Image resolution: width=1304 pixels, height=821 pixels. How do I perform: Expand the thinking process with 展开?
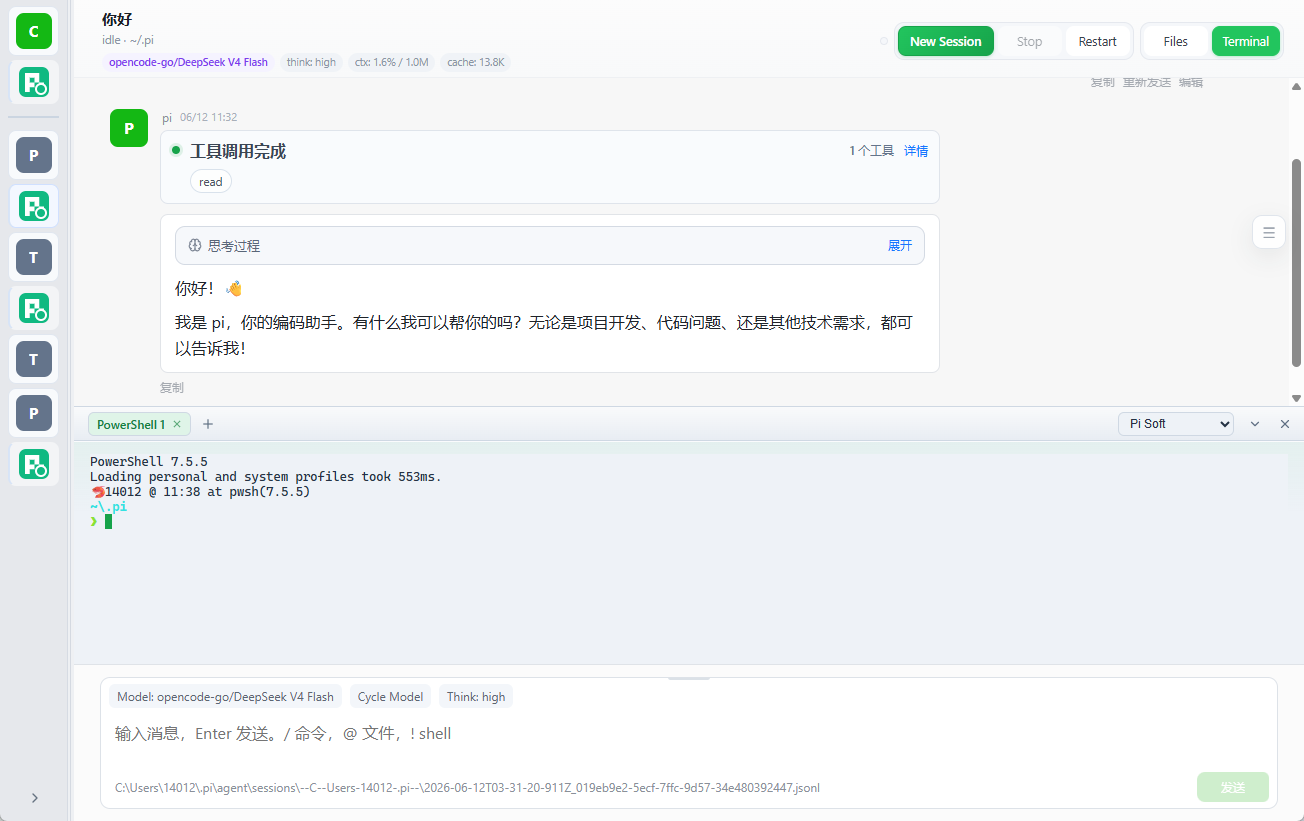click(x=900, y=245)
